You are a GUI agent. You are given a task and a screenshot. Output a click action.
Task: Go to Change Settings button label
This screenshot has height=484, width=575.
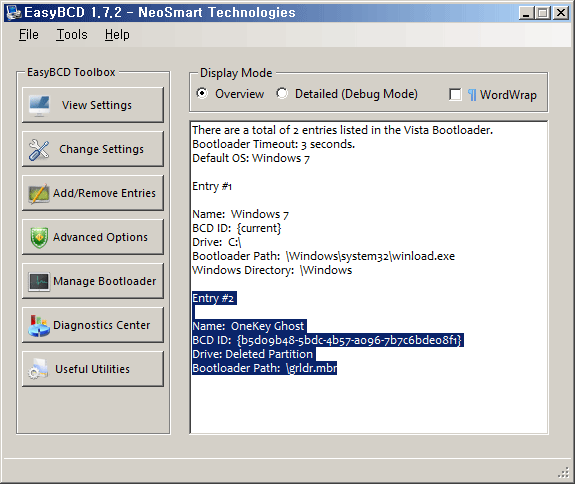[x=102, y=149]
